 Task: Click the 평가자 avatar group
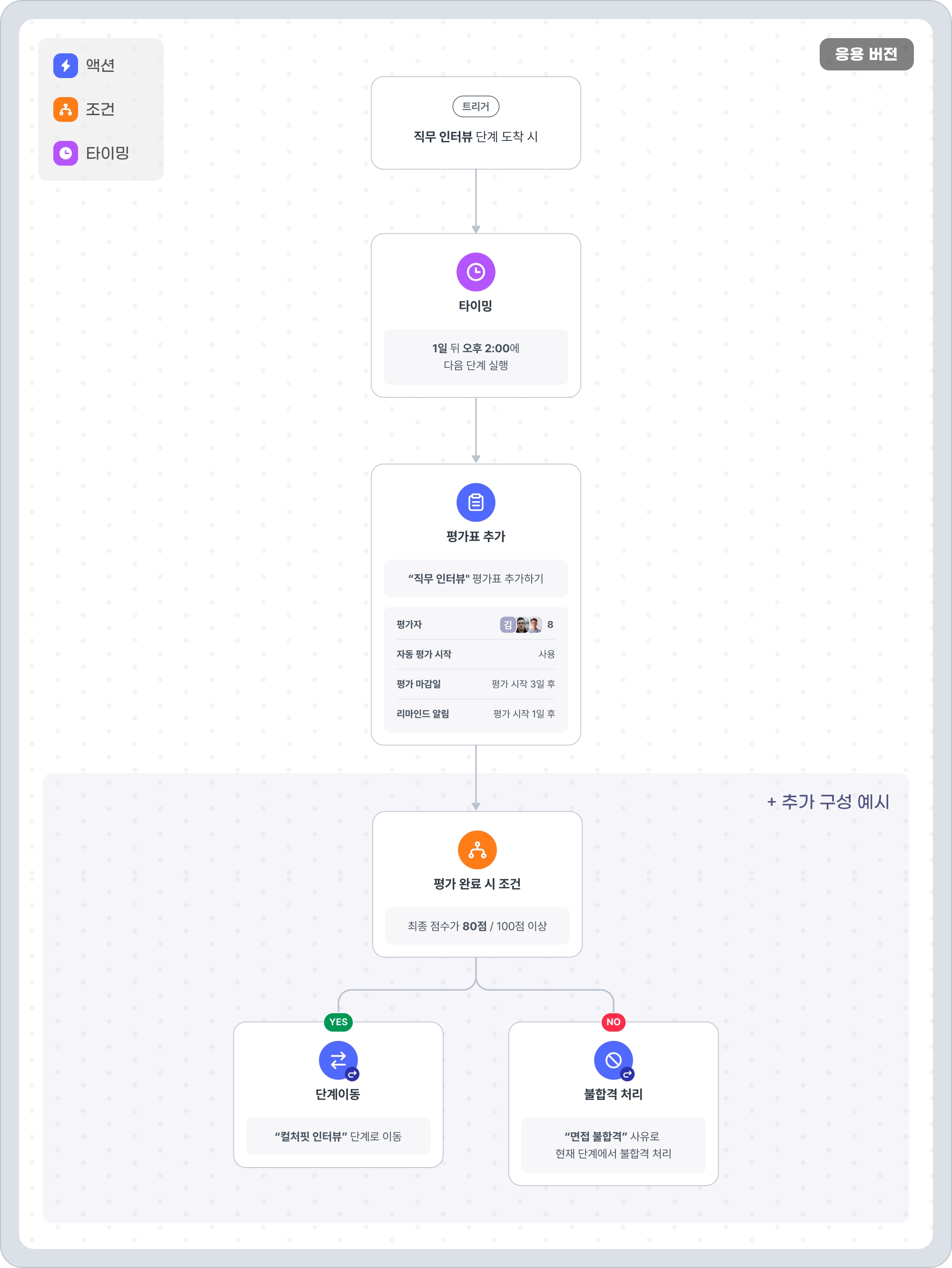point(522,624)
